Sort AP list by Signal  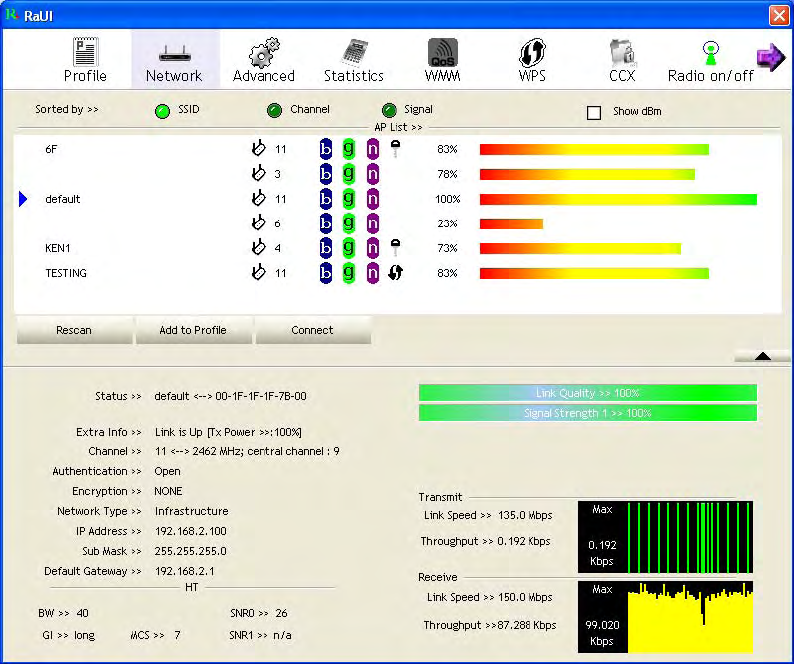pos(389,110)
